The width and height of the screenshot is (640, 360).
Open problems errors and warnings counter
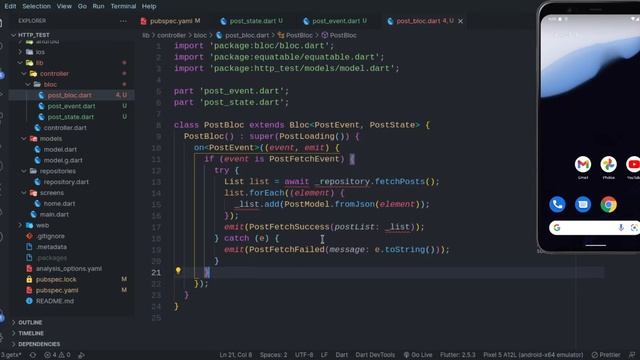click(57, 355)
